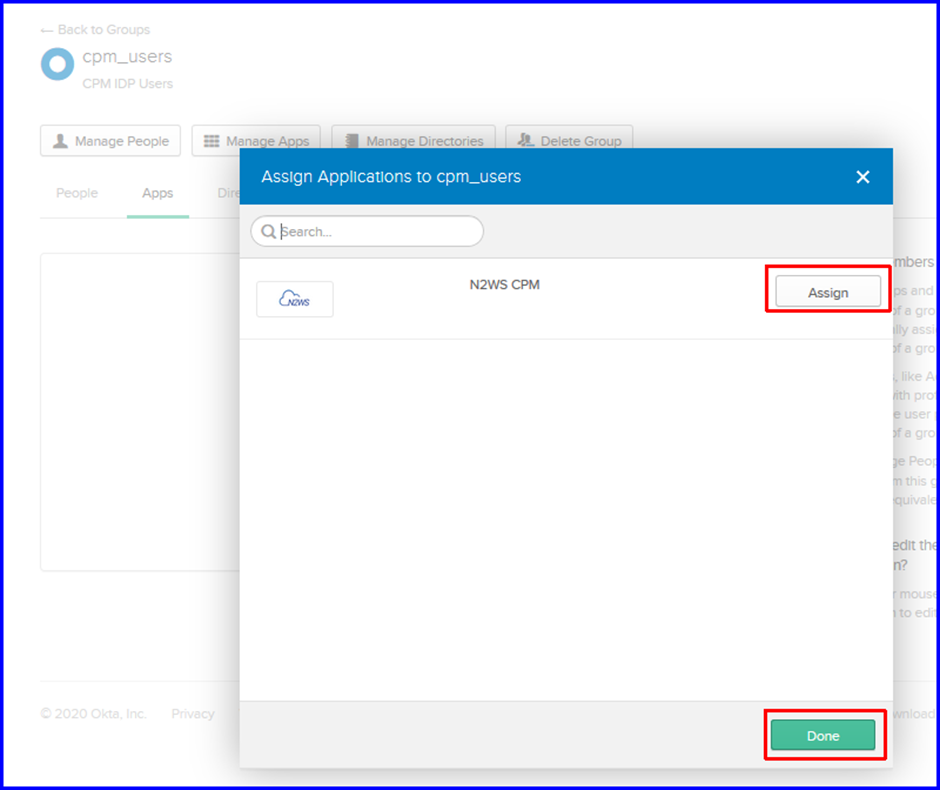Click the Delete Group people icon
The width and height of the screenshot is (940, 790).
(525, 140)
